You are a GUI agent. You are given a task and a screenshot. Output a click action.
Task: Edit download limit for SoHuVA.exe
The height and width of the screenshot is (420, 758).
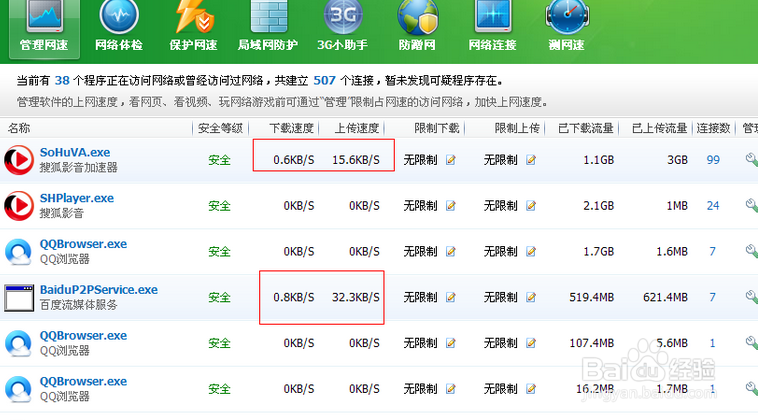(x=451, y=159)
